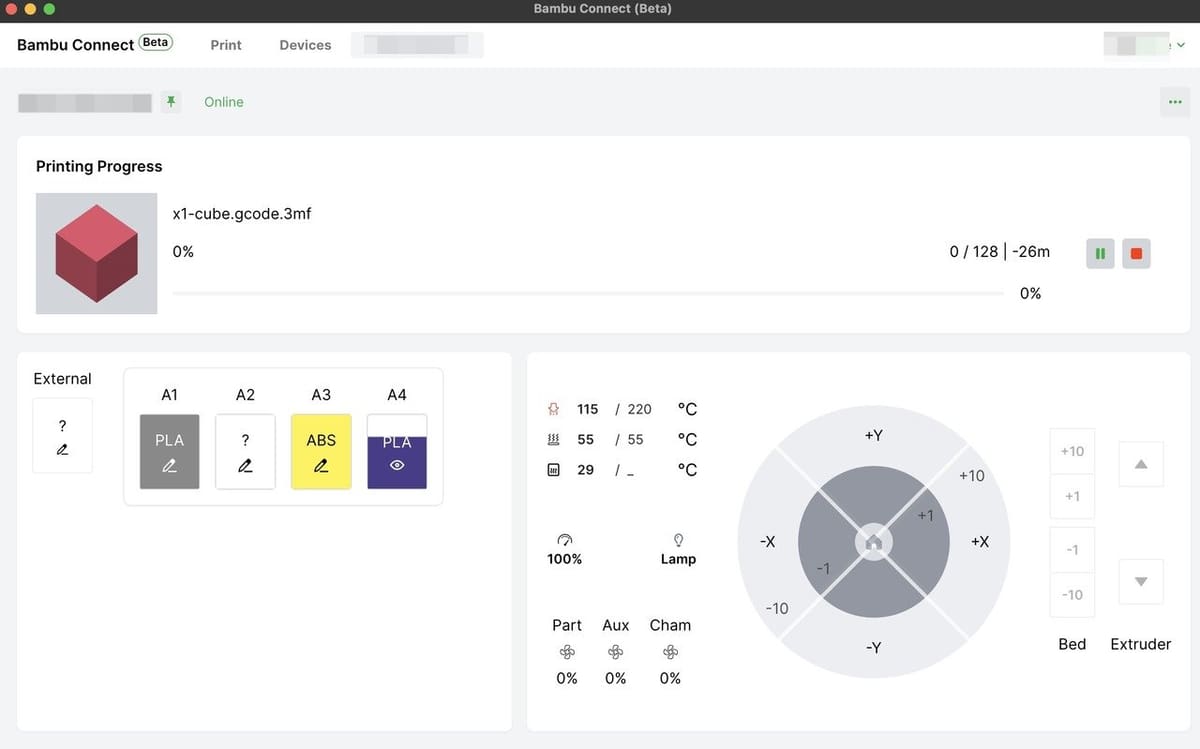Home the axes with center house icon
Screen dimensions: 1200x749
[x=873, y=542]
